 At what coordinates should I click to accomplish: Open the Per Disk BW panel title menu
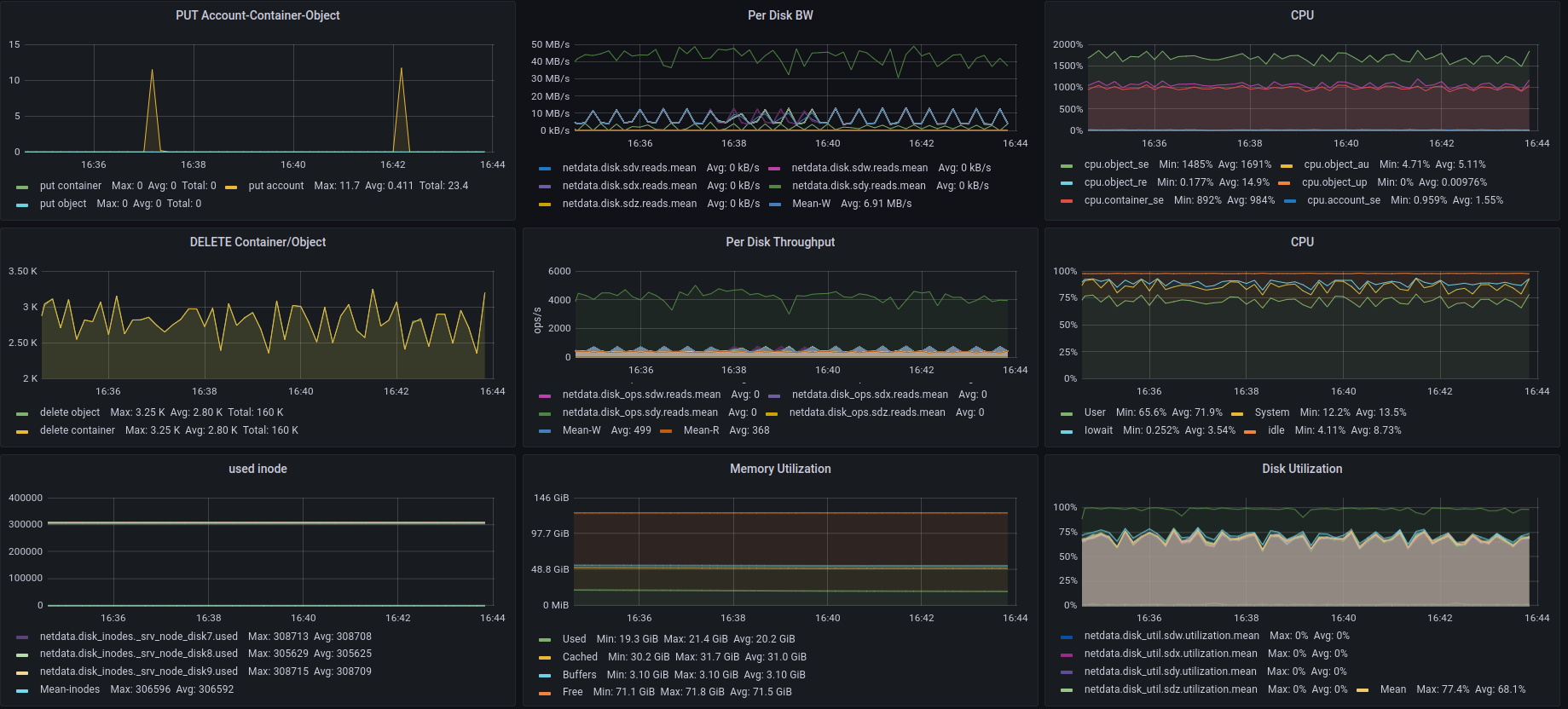pos(779,15)
